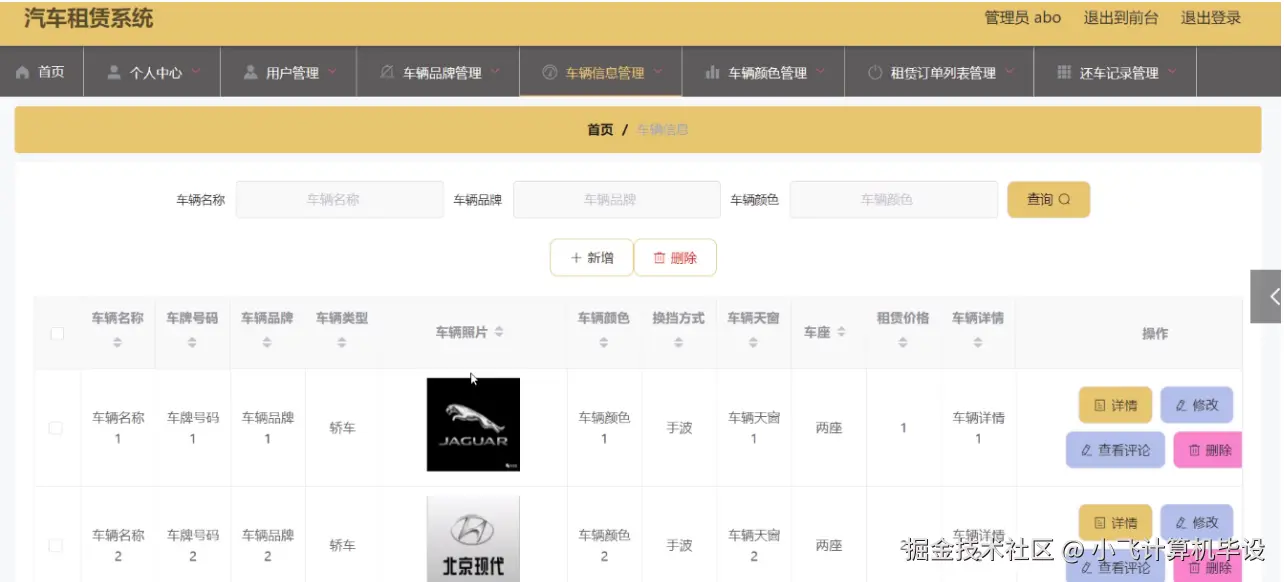Image resolution: width=1284 pixels, height=582 pixels.
Task: Open 还车记录管理 menu item
Action: 1115,72
